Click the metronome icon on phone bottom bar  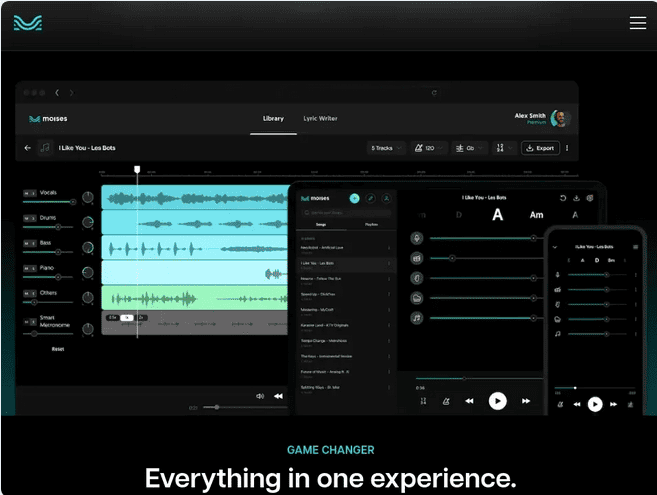(x=560, y=404)
